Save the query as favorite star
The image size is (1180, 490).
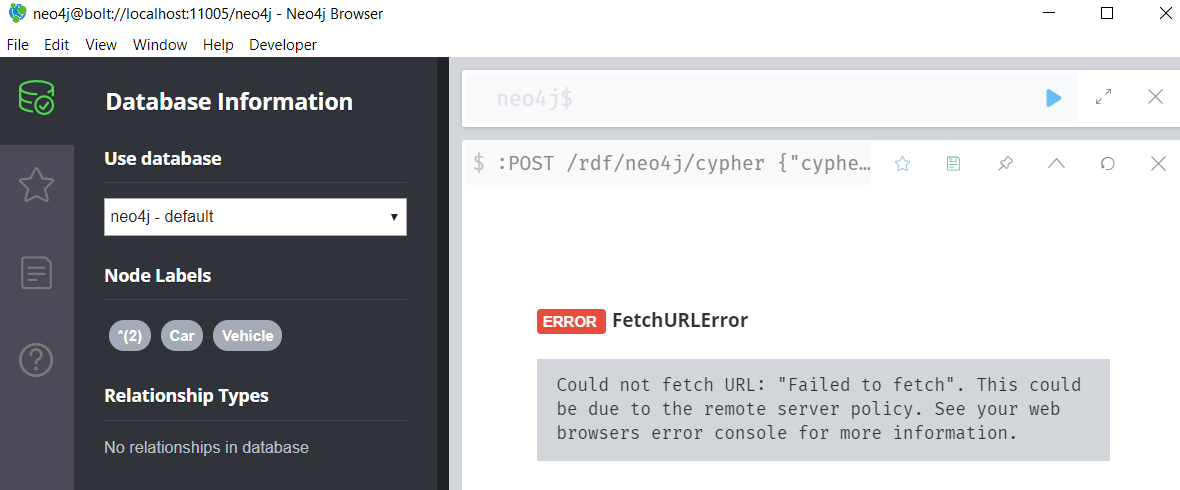click(x=902, y=164)
